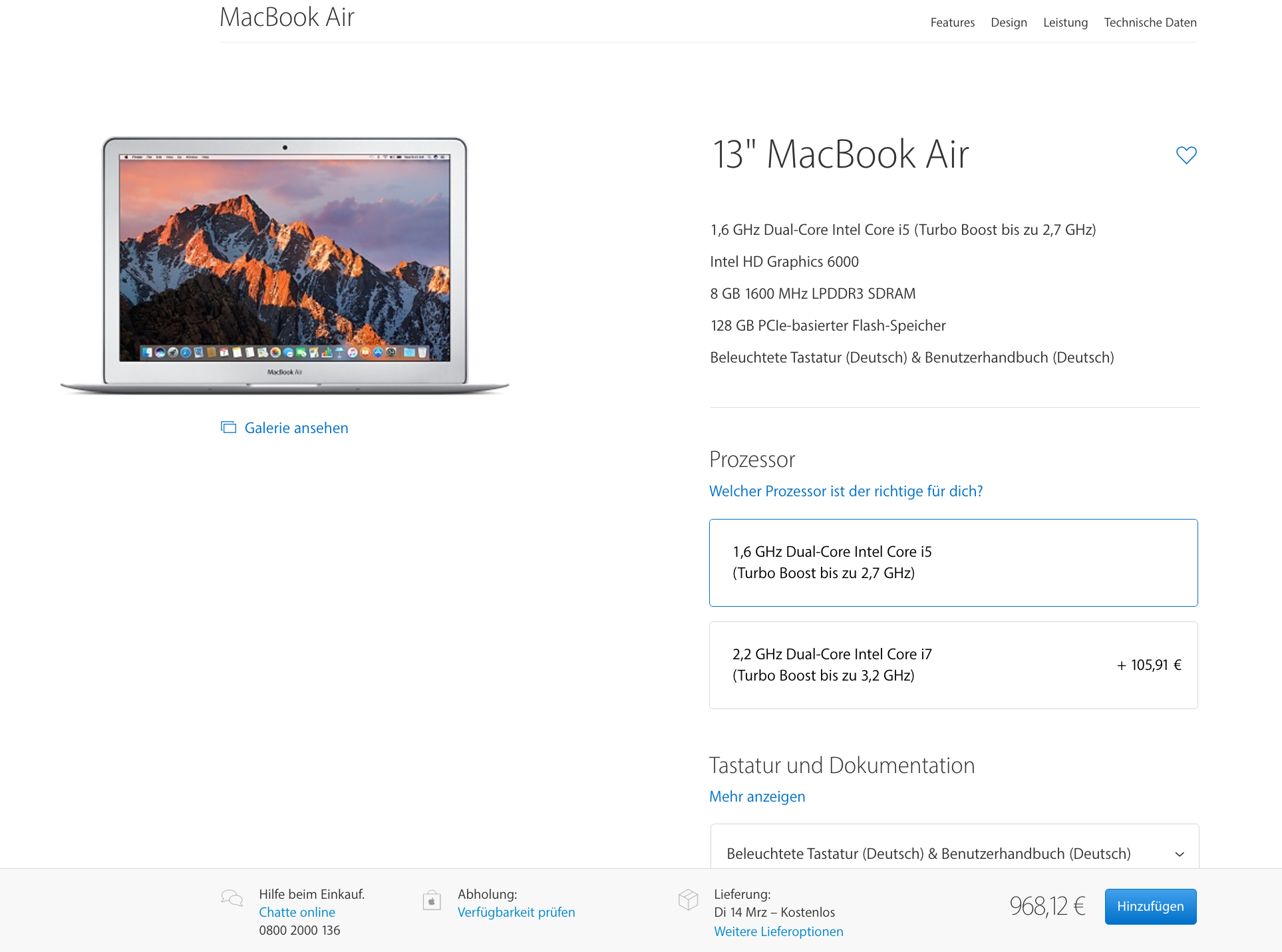Viewport: 1282px width, 952px height.
Task: Click the keyboard and Benutzerhandbuch summary line
Action: click(x=911, y=357)
